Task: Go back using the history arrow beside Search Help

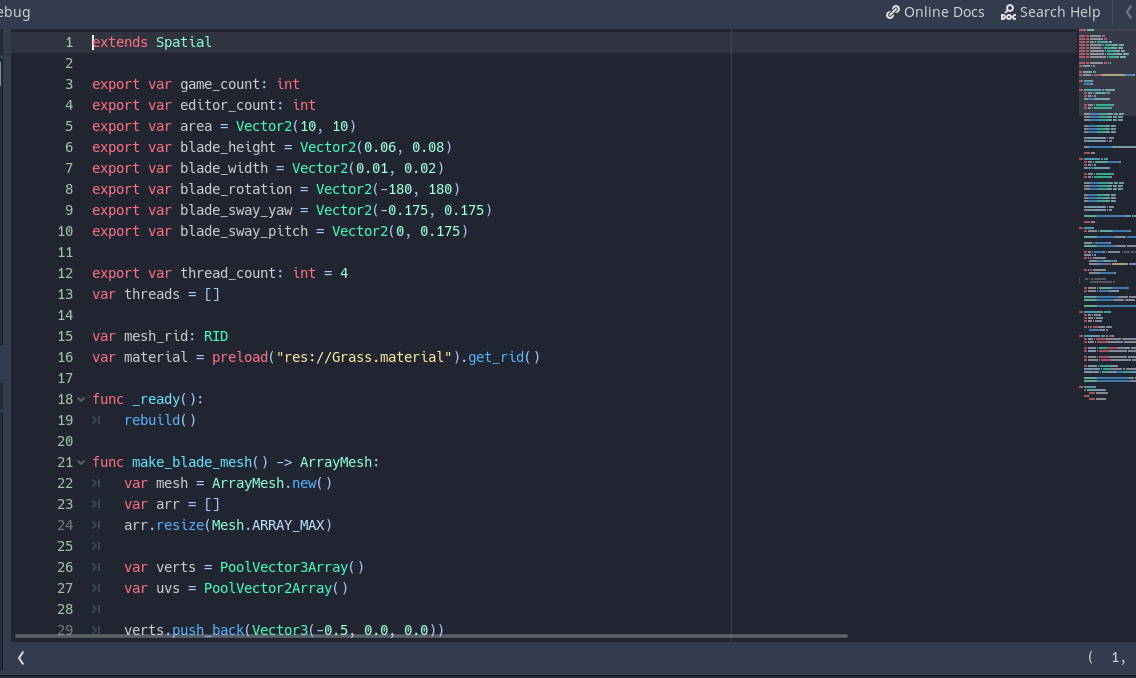Action: pyautogui.click(x=1128, y=12)
